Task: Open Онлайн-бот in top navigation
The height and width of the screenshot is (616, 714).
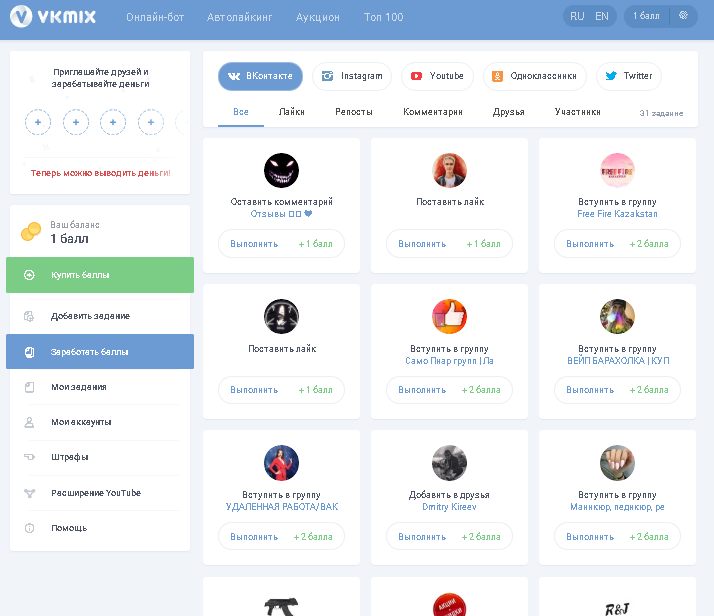Action: tap(155, 17)
